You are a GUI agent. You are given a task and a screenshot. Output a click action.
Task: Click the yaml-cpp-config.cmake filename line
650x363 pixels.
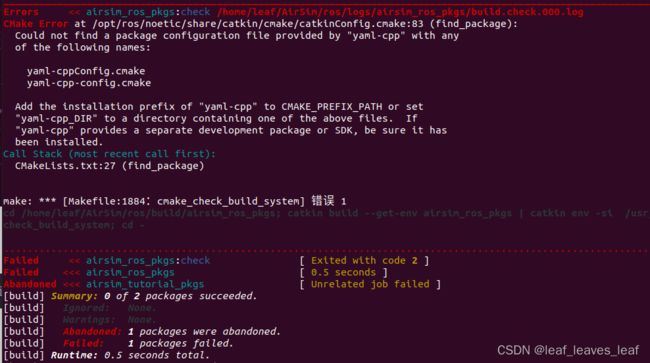tap(89, 83)
